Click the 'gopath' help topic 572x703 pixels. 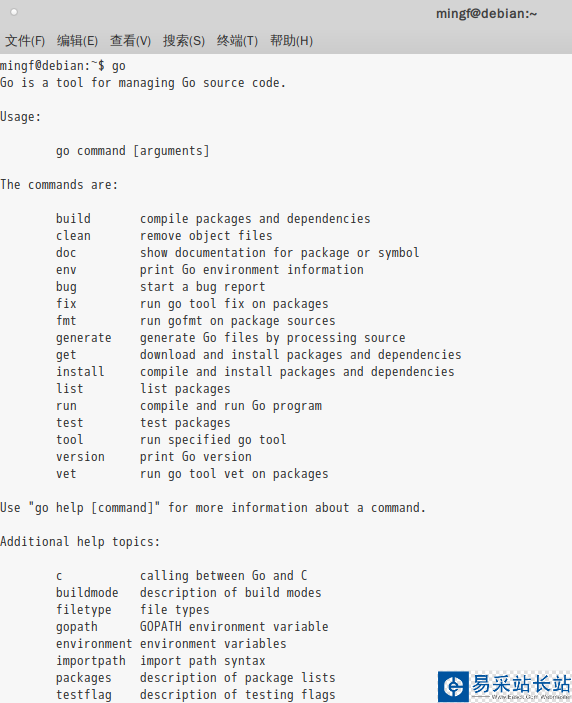click(x=77, y=627)
